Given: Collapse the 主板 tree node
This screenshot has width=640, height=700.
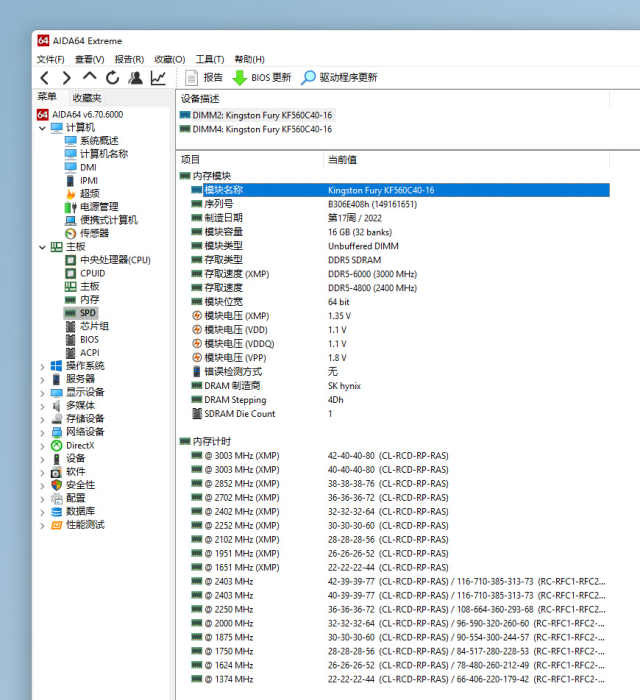Looking at the screenshot, I should pos(42,247).
